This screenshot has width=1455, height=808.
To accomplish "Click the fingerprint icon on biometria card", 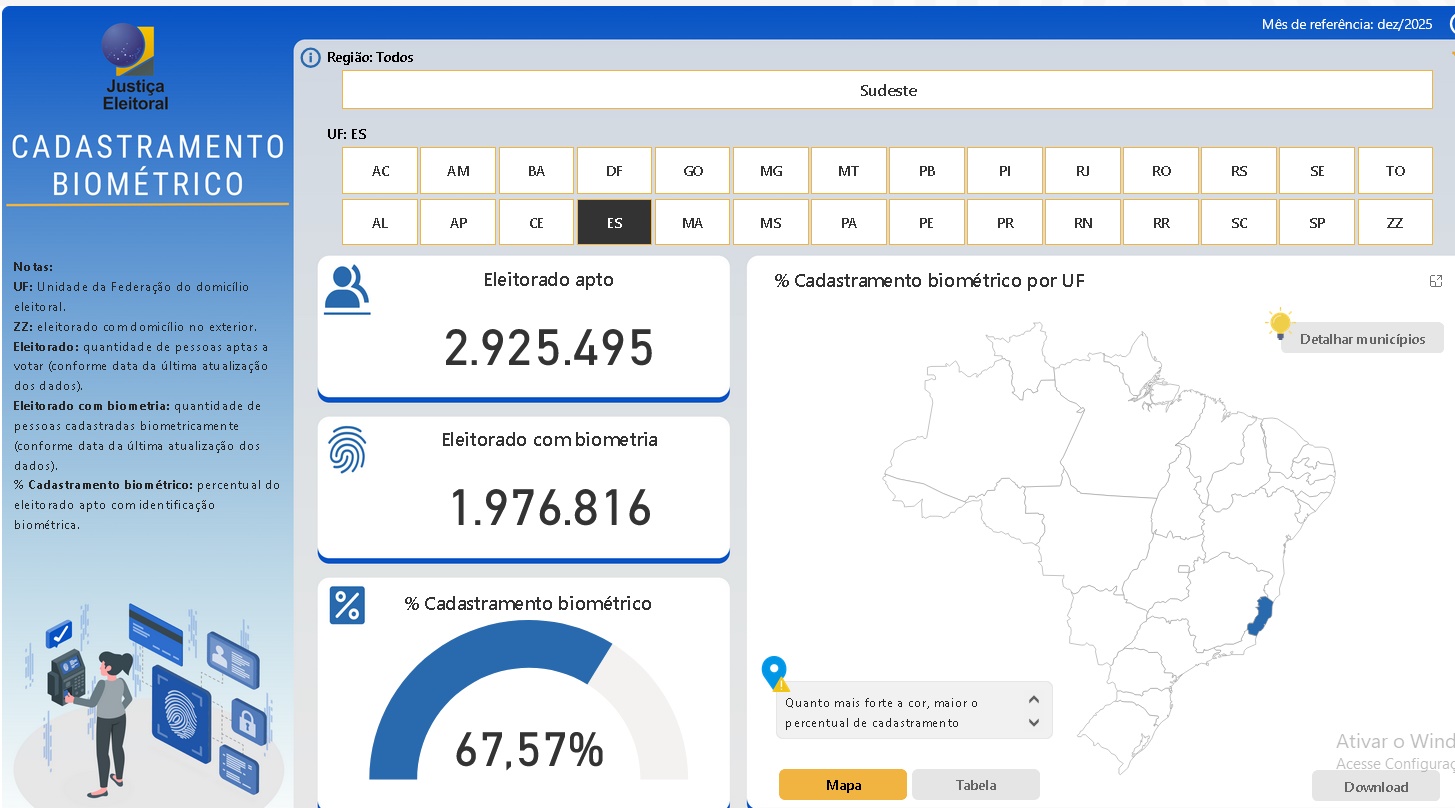I will pos(347,450).
